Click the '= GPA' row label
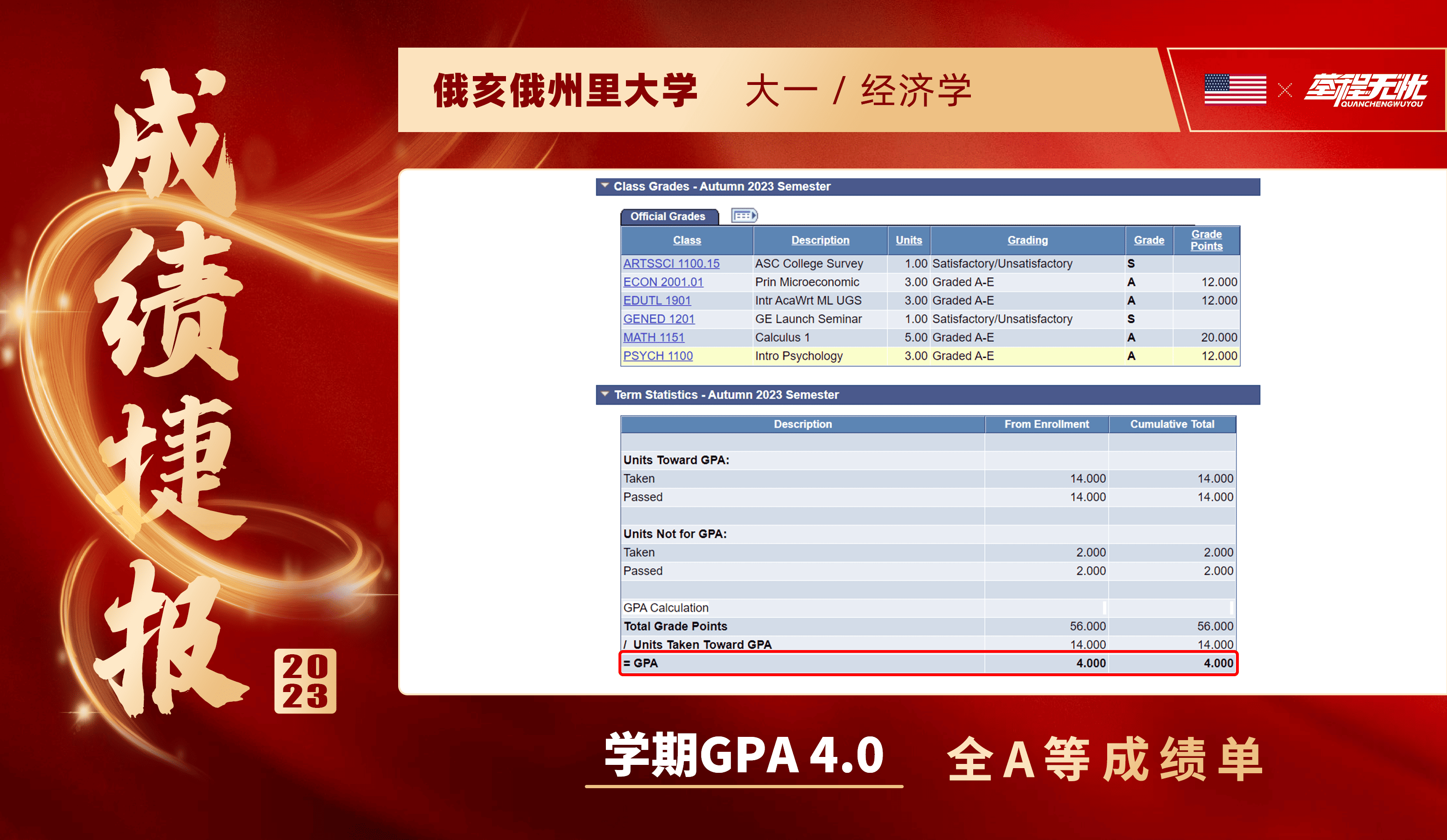 tap(640, 663)
